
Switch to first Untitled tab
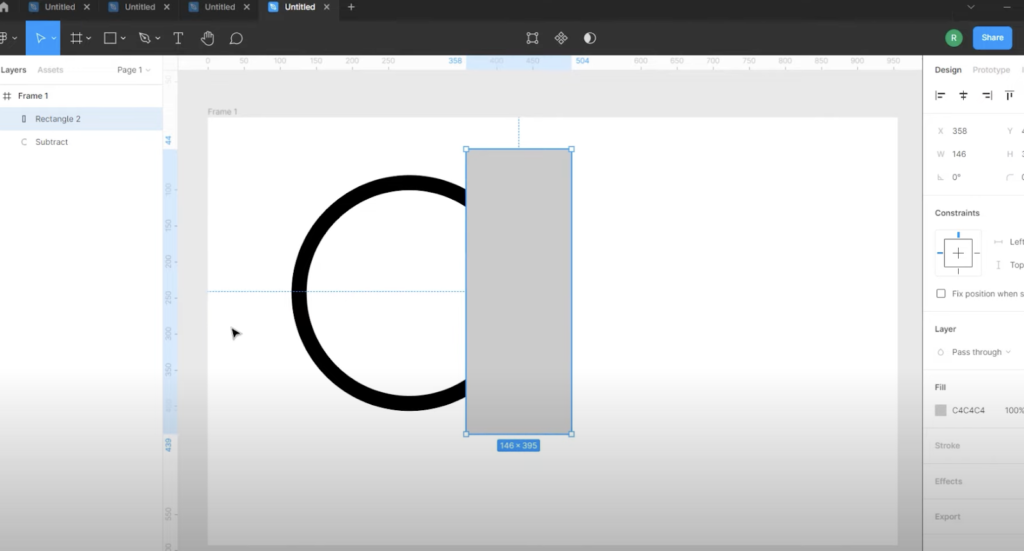[x=59, y=7]
